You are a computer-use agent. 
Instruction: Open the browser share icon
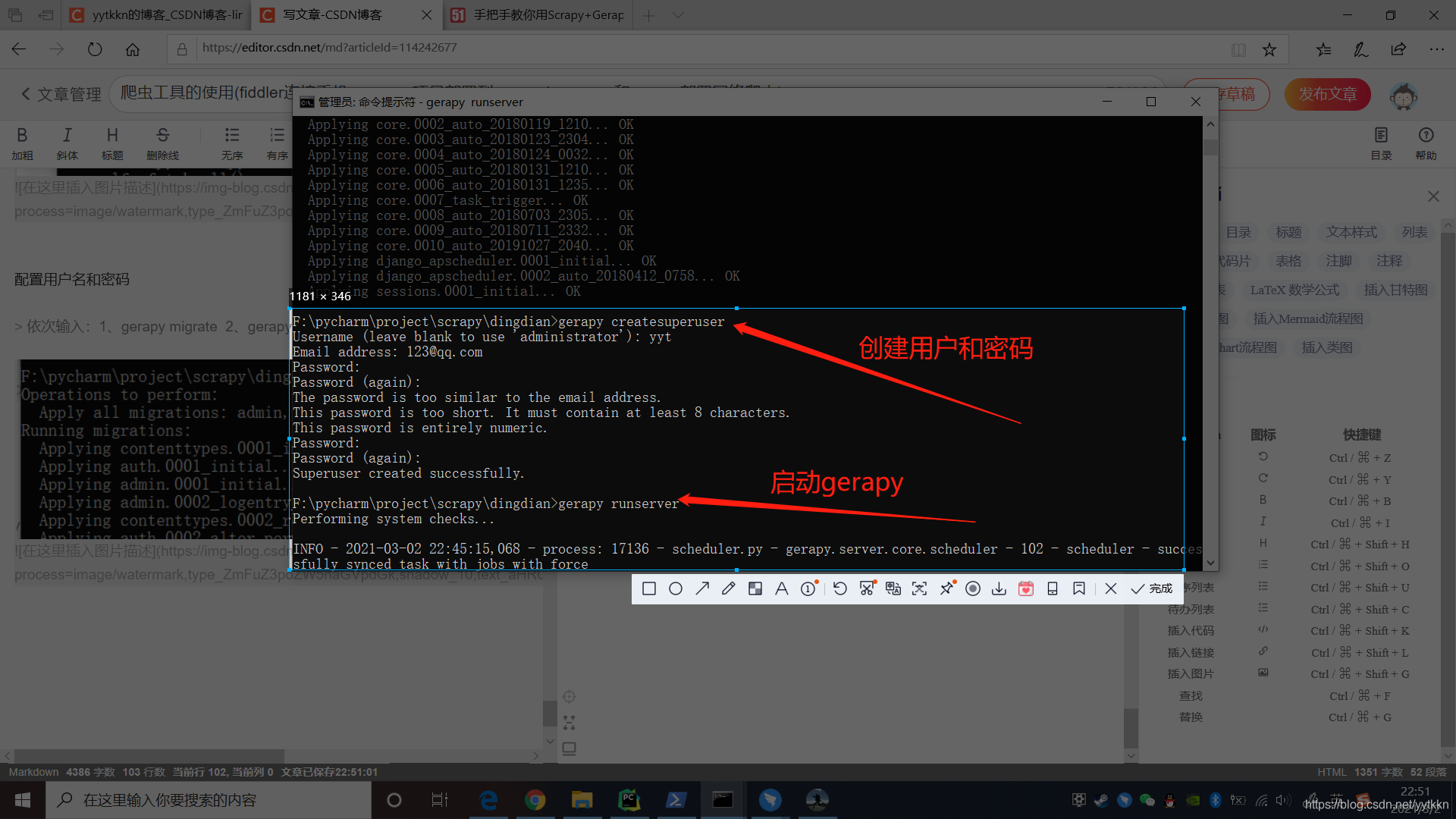(1398, 49)
